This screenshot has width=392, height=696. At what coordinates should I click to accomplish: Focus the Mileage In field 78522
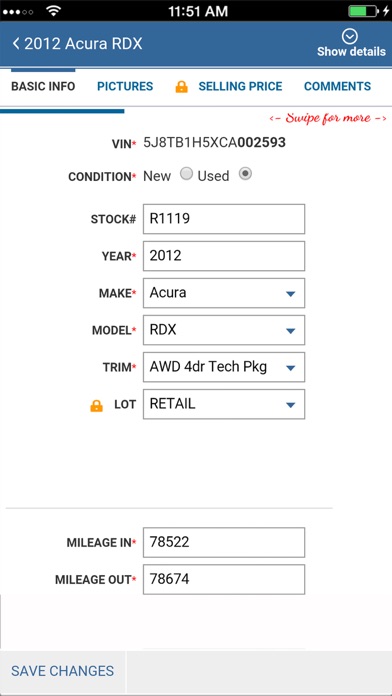[x=224, y=542]
